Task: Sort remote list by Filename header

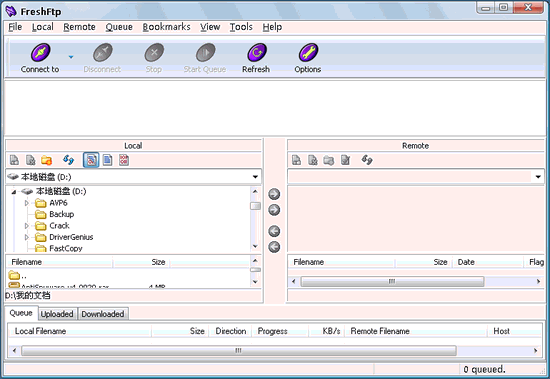Action: pyautogui.click(x=342, y=262)
